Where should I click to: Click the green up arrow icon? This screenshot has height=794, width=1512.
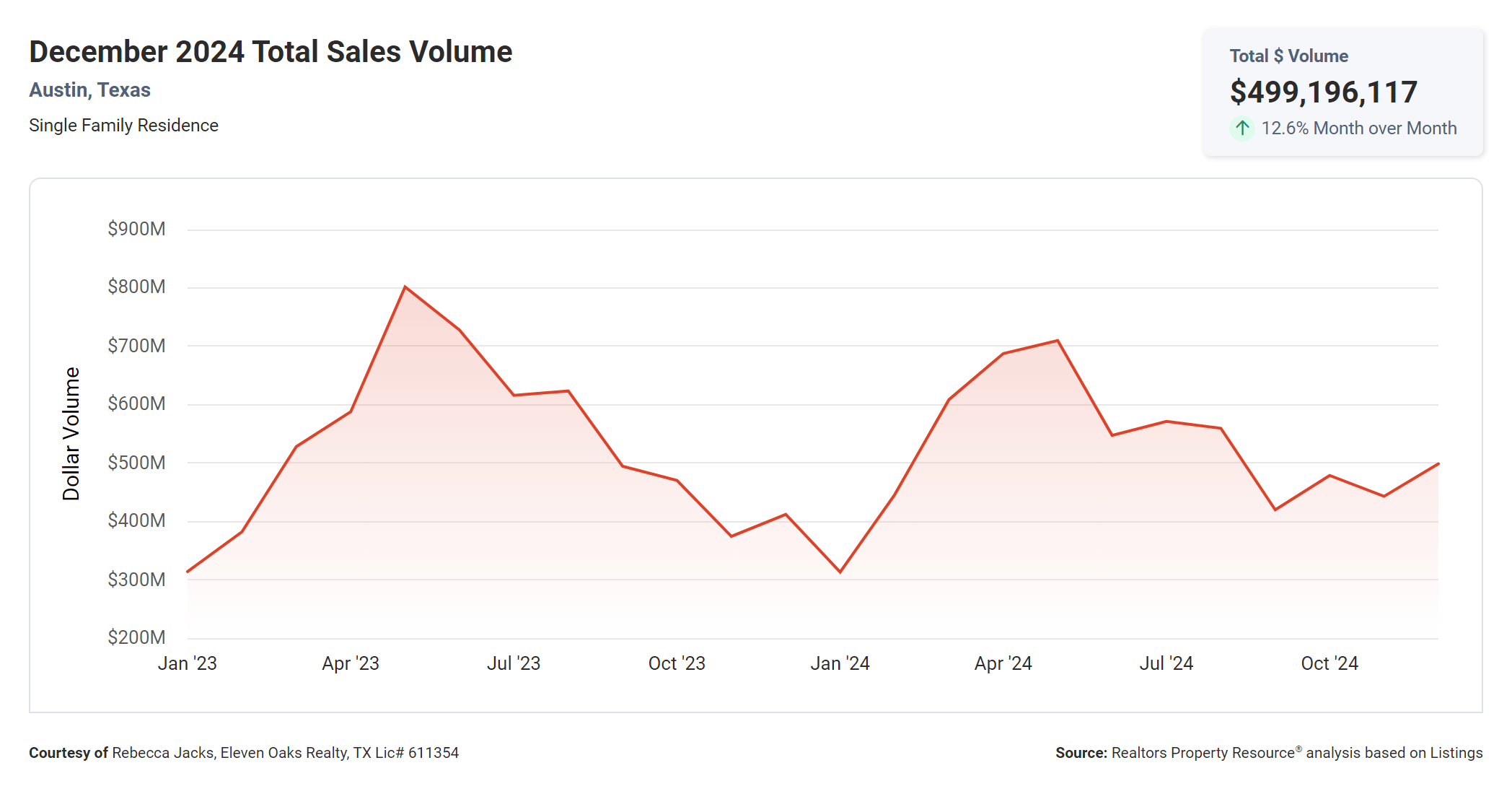[1241, 128]
